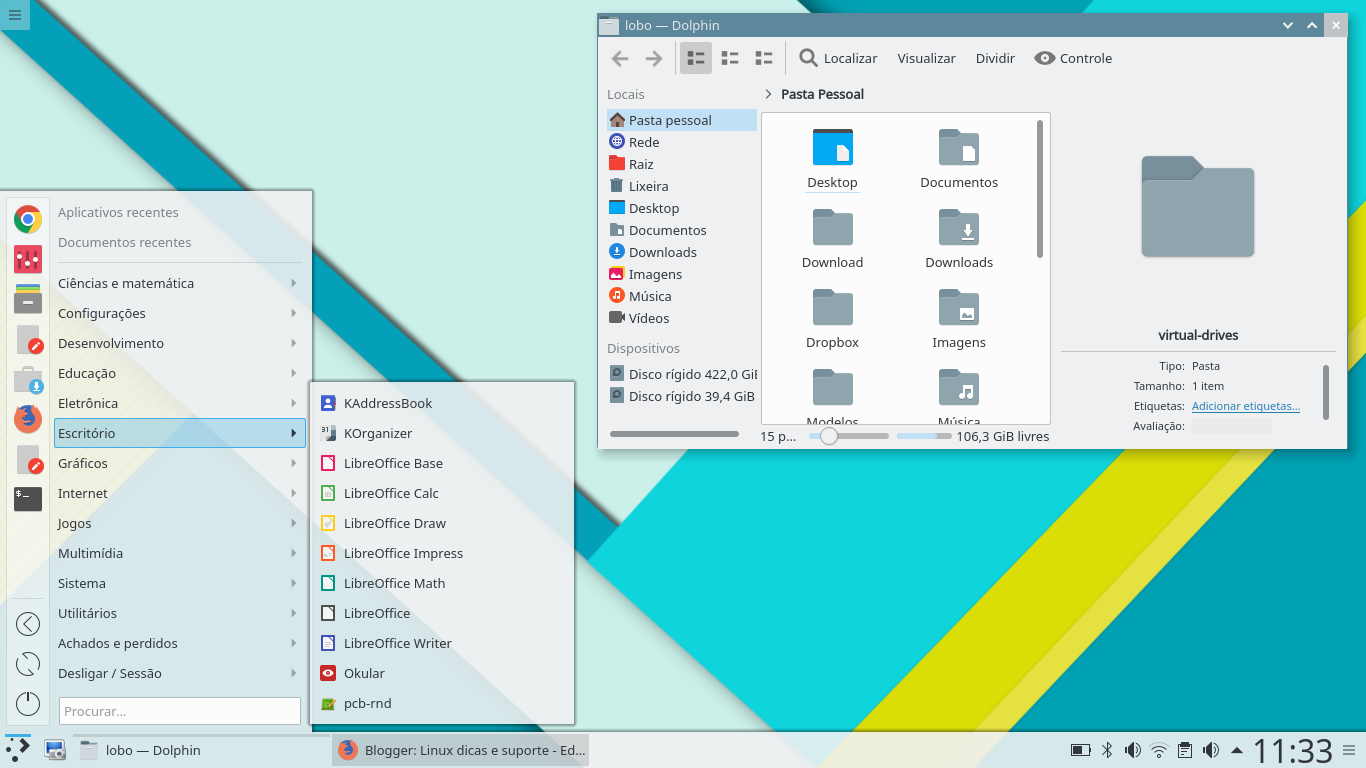The height and width of the screenshot is (768, 1366).
Task: Open the Visualizar menu in Dolphin
Action: [x=925, y=58]
